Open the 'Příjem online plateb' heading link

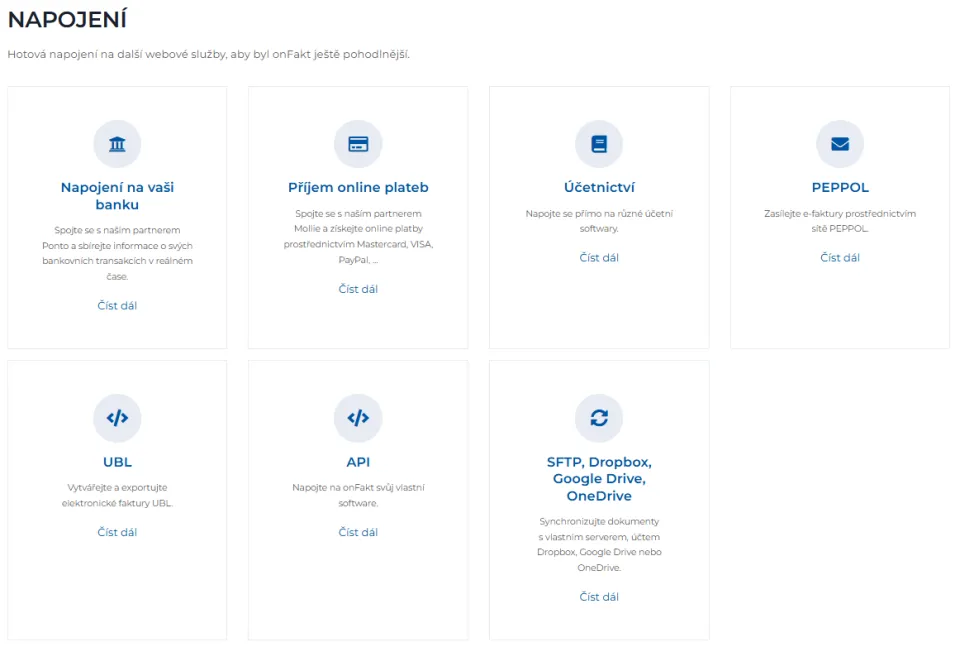(358, 187)
